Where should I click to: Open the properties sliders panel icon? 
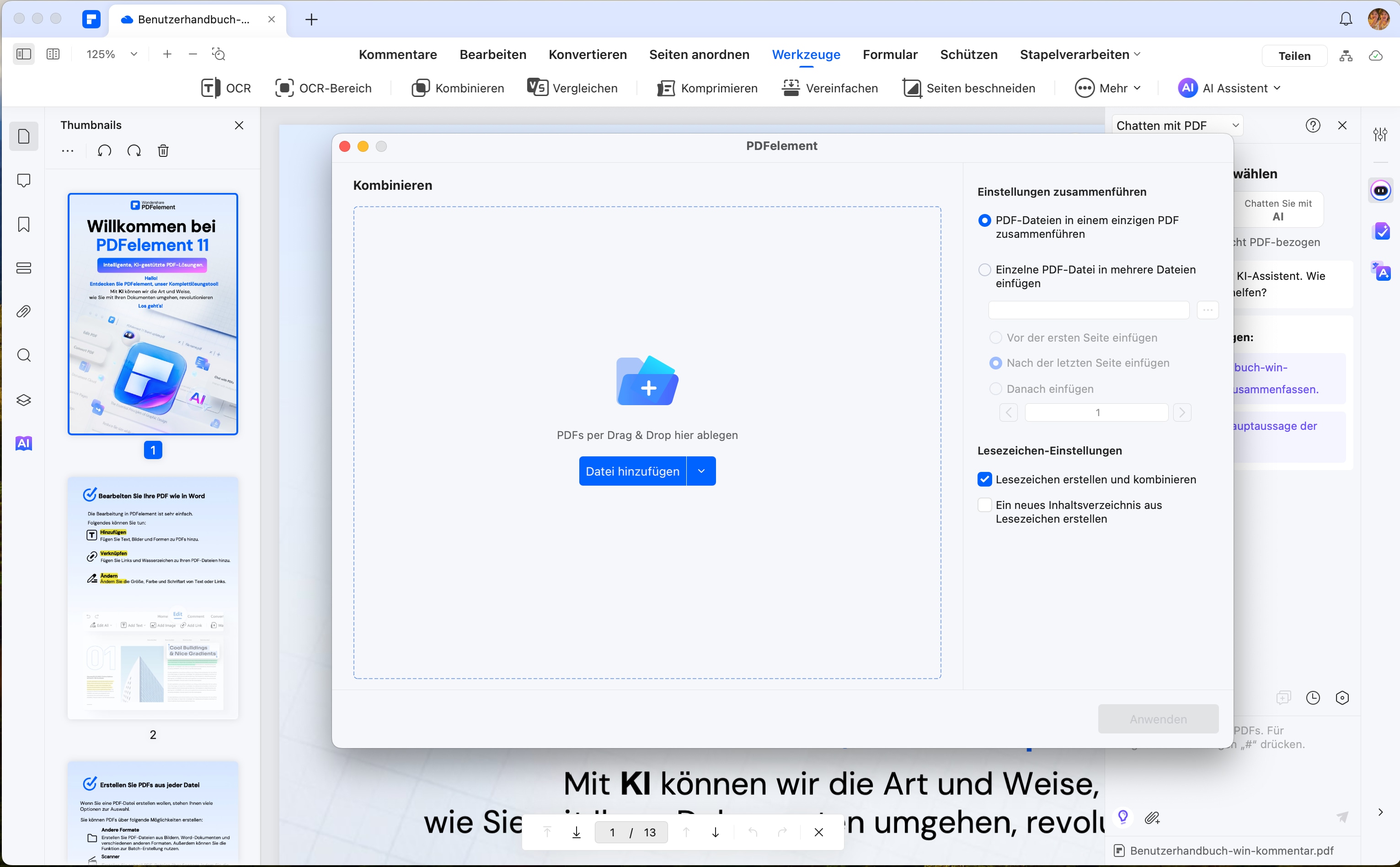[x=1380, y=134]
